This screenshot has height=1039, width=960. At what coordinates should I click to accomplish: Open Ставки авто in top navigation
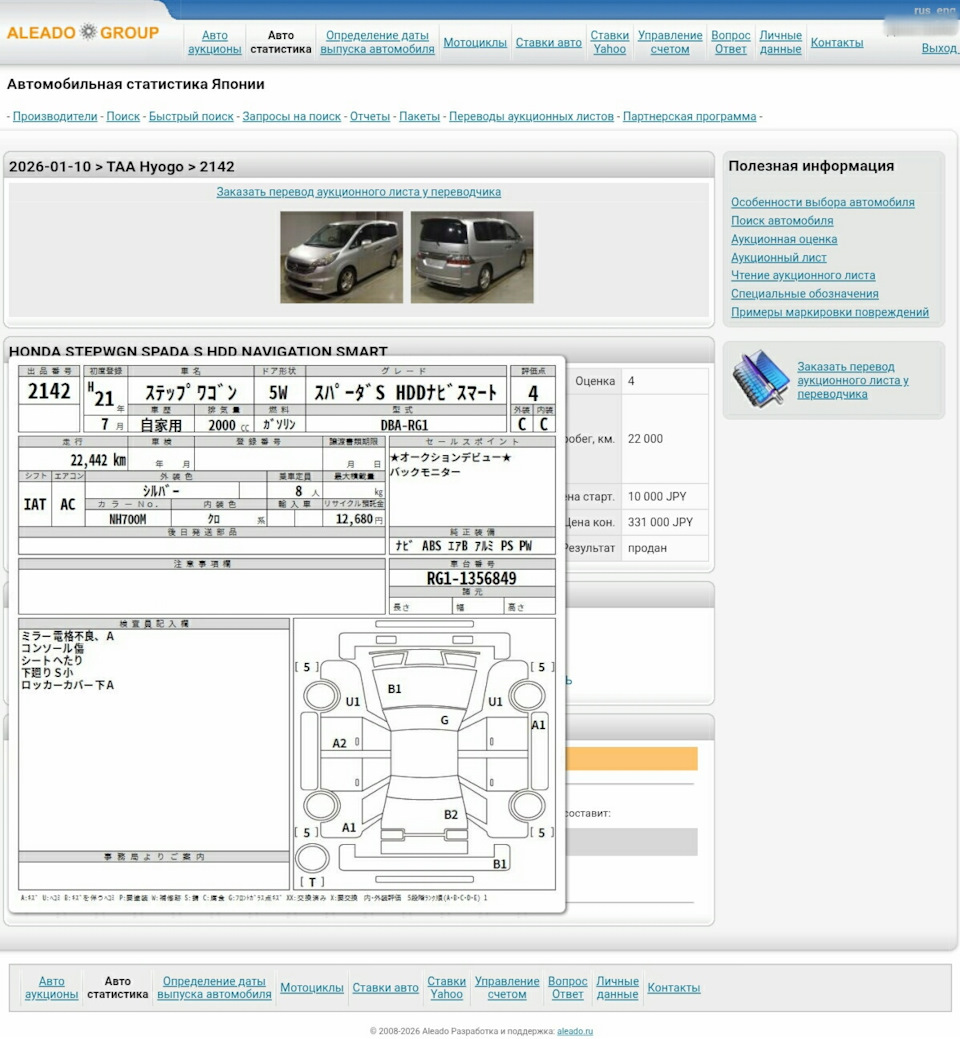549,42
